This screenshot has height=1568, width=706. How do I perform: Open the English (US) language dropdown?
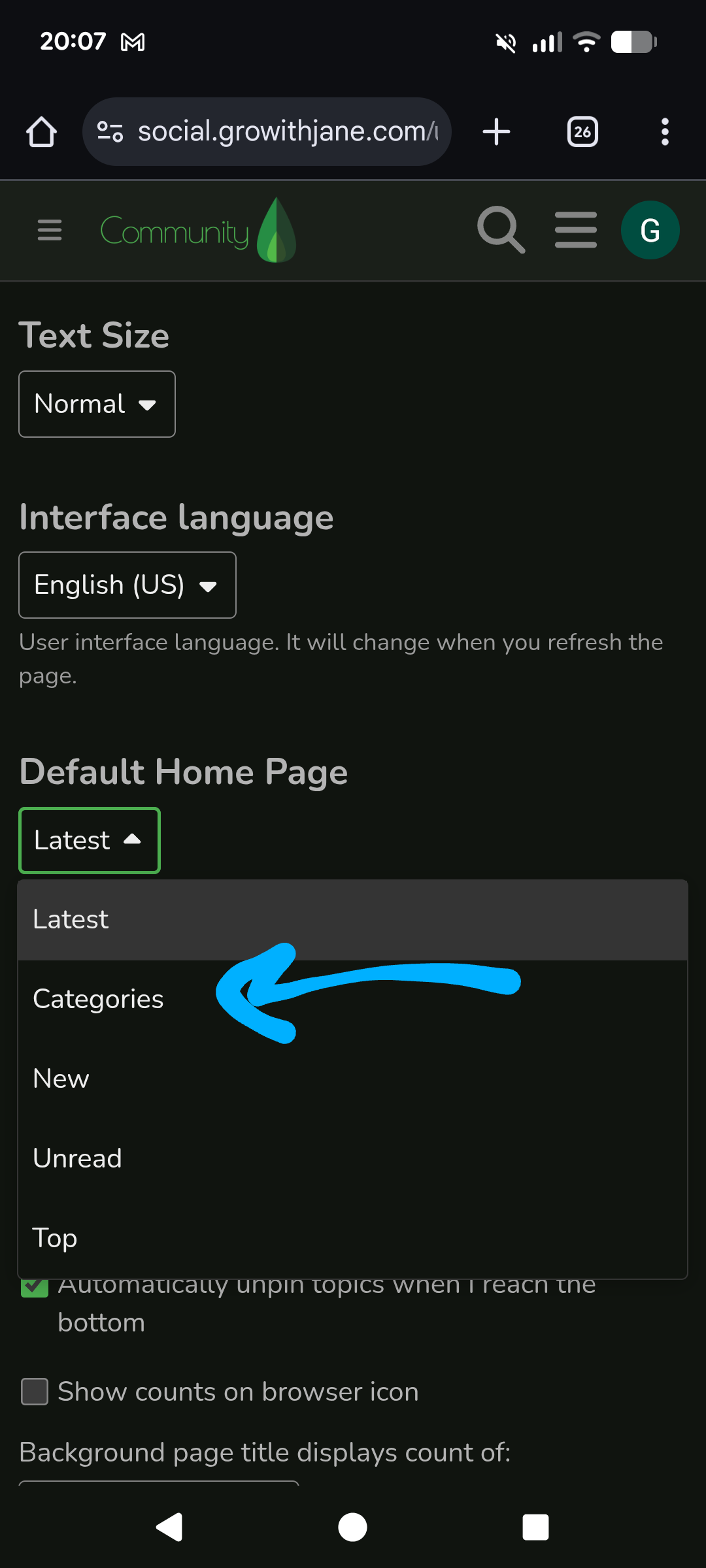coord(127,585)
